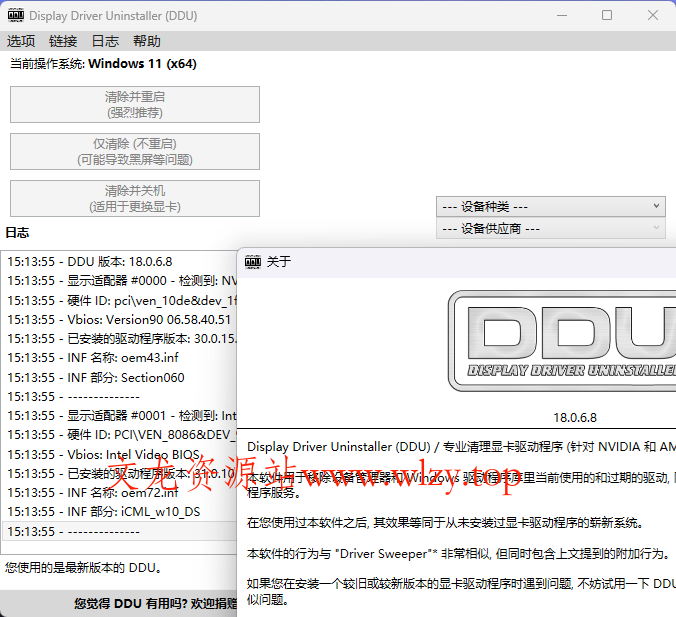Select log row 显示适配器 #0001
Viewport: 676px width, 617px height.
click(120, 415)
